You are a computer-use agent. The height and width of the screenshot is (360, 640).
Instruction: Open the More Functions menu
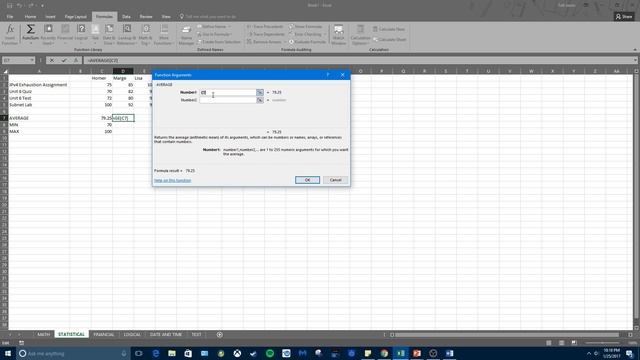click(x=164, y=34)
